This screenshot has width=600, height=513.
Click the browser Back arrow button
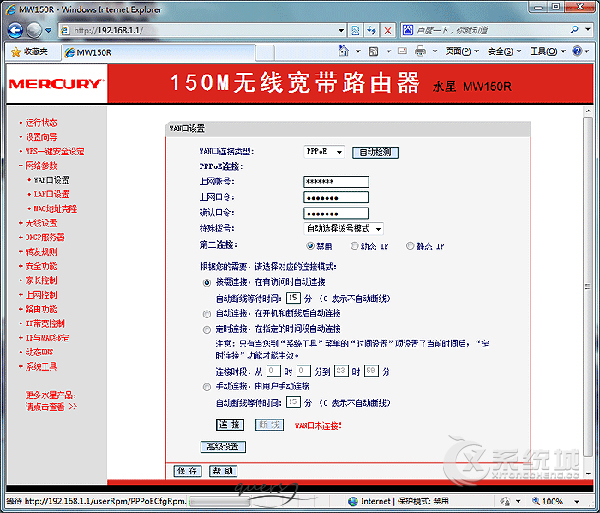pos(15,30)
